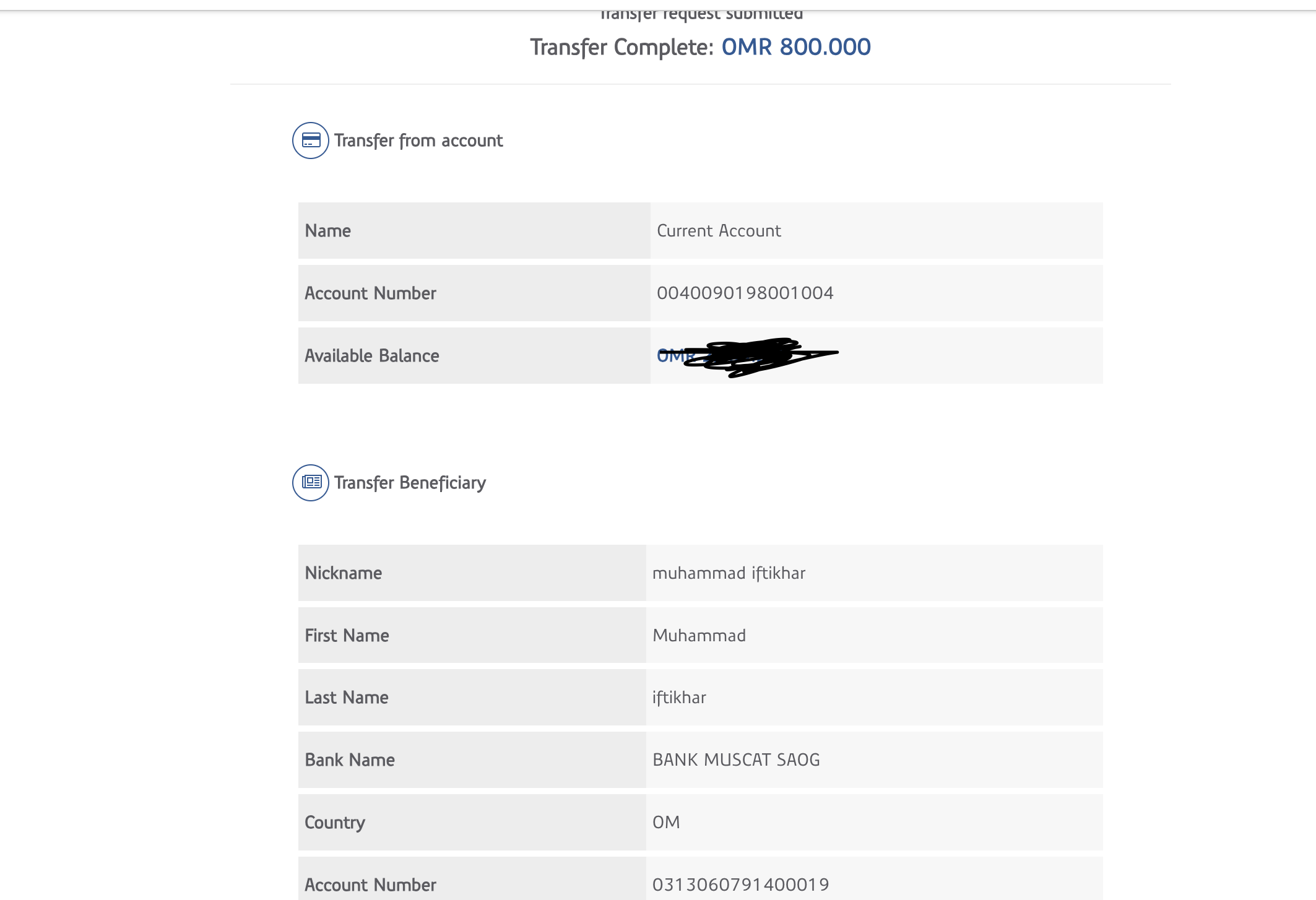The width and height of the screenshot is (1316, 900).
Task: Select the Current Account name value
Action: [x=719, y=231]
